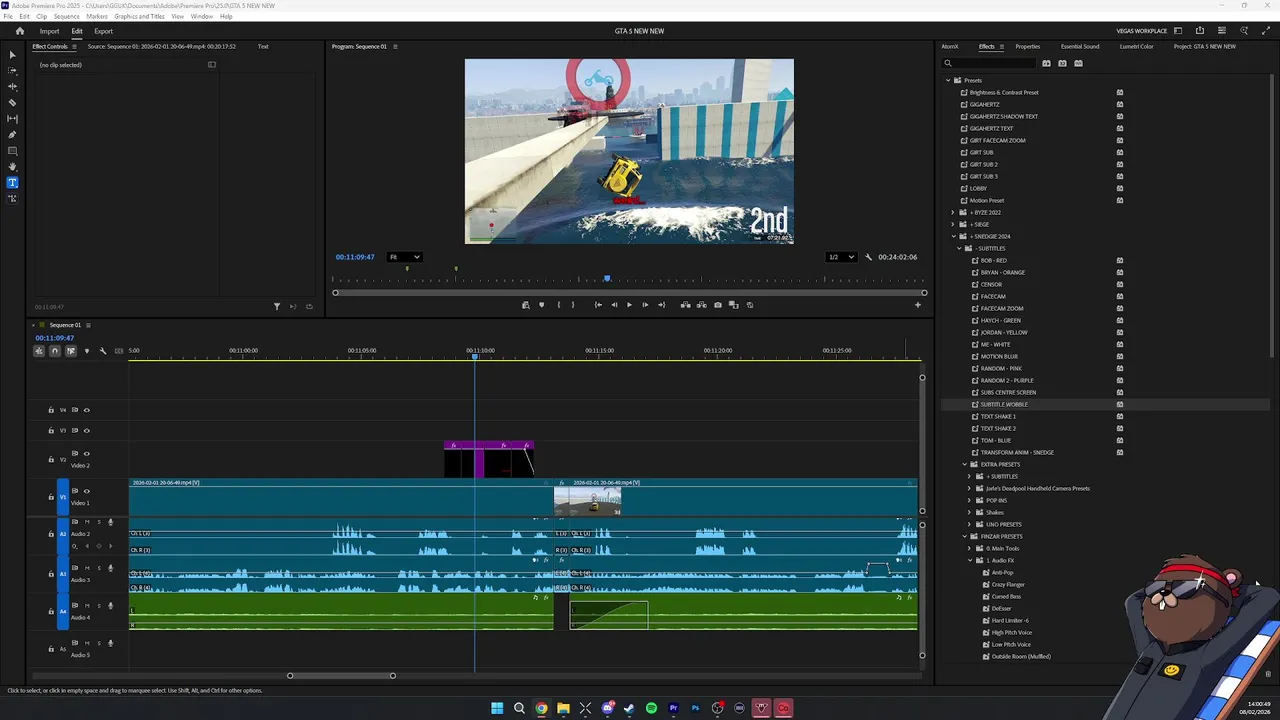Open the File menu
The width and height of the screenshot is (1280, 720).
pos(9,17)
